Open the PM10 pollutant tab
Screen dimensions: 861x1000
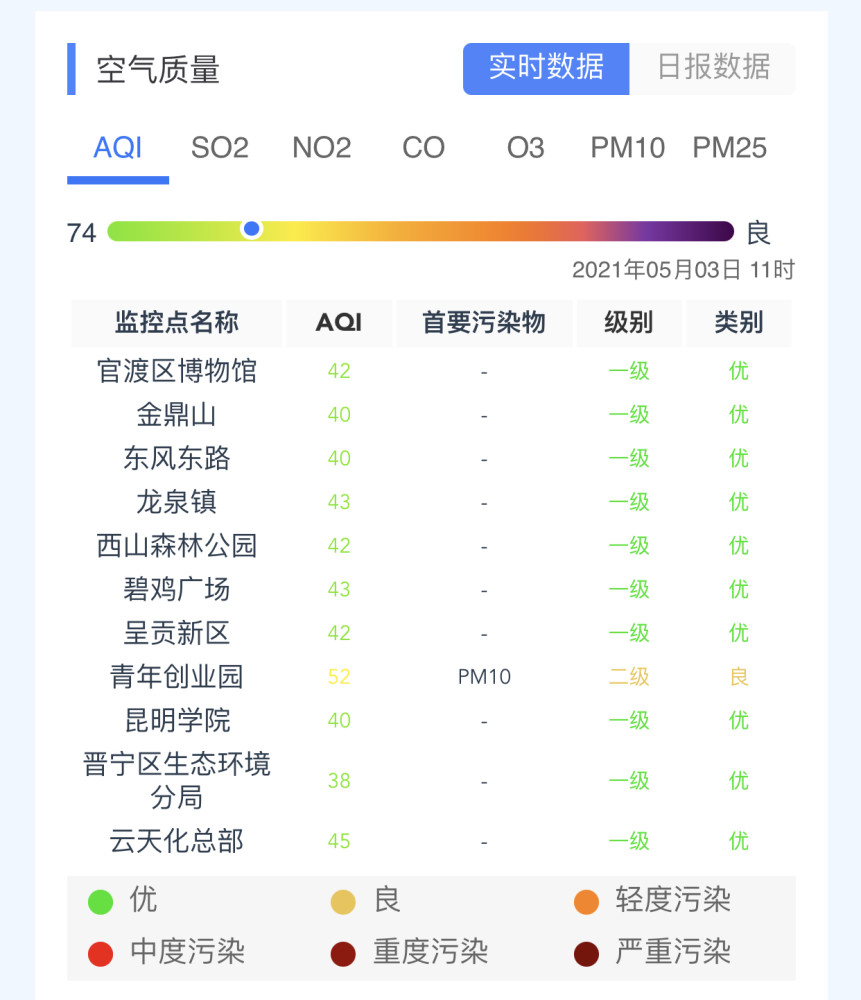tap(628, 148)
